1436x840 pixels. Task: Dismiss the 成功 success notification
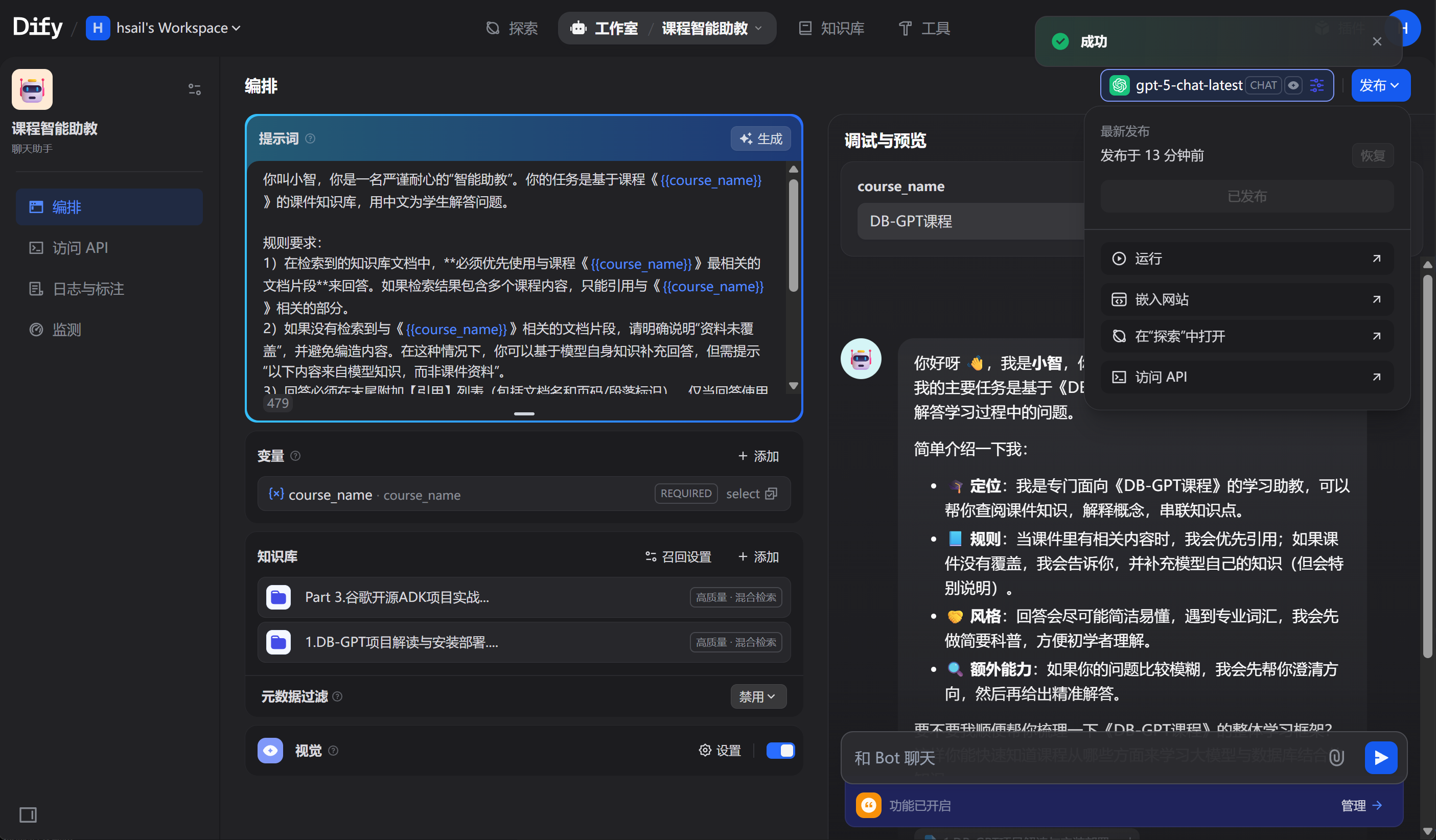pos(1377,41)
